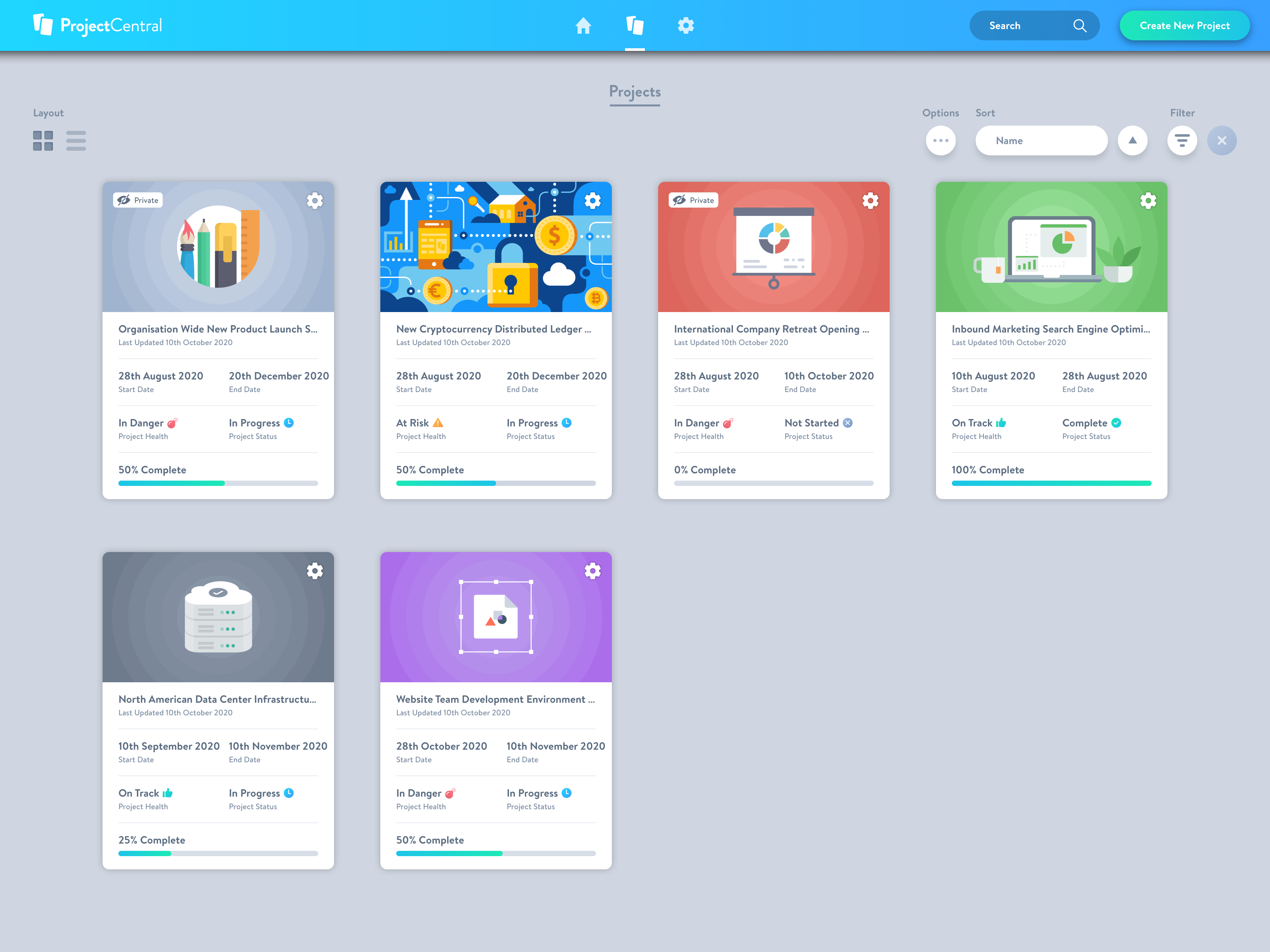This screenshot has width=1270, height=952.
Task: Open settings gear on Company Retreat card
Action: (870, 200)
